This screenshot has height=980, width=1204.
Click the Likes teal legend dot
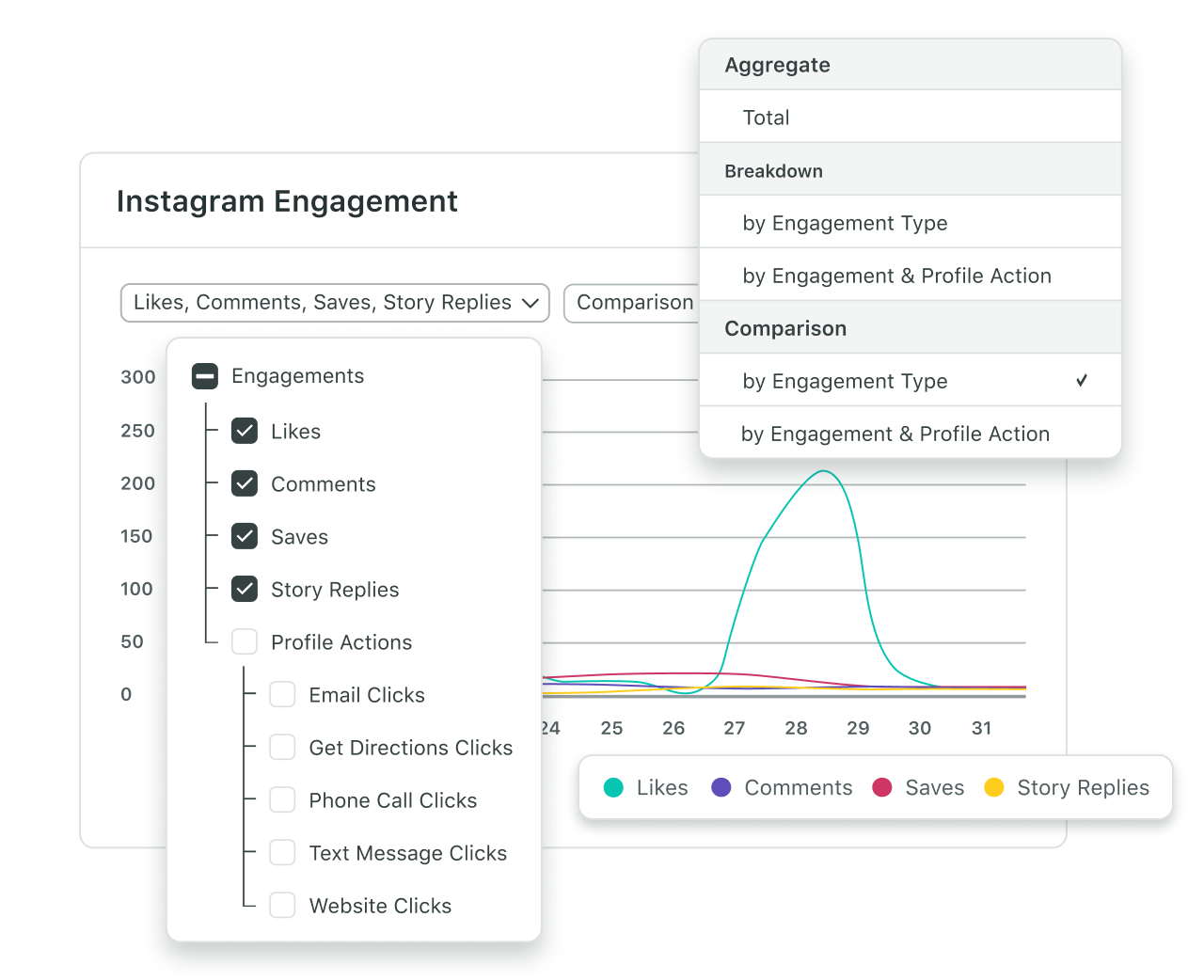point(613,787)
